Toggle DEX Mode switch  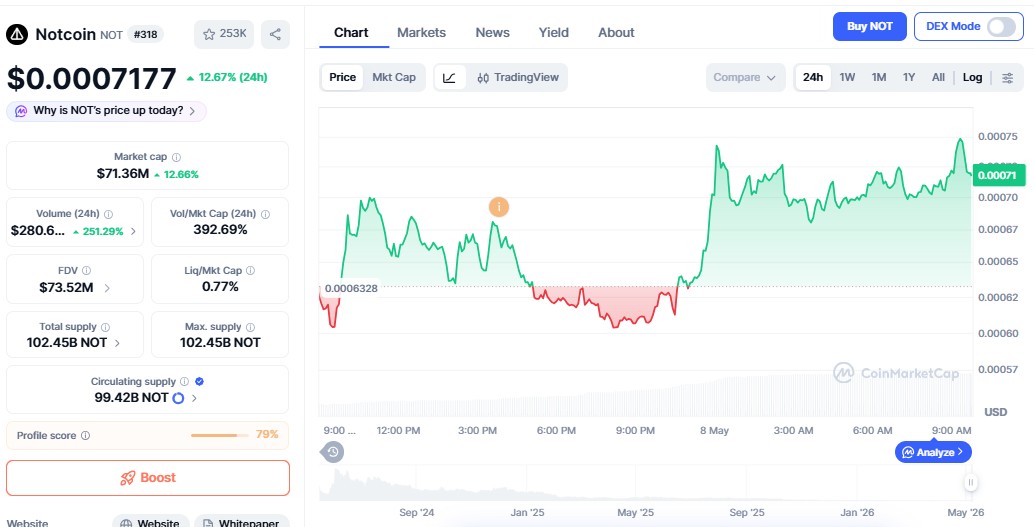click(x=1001, y=26)
